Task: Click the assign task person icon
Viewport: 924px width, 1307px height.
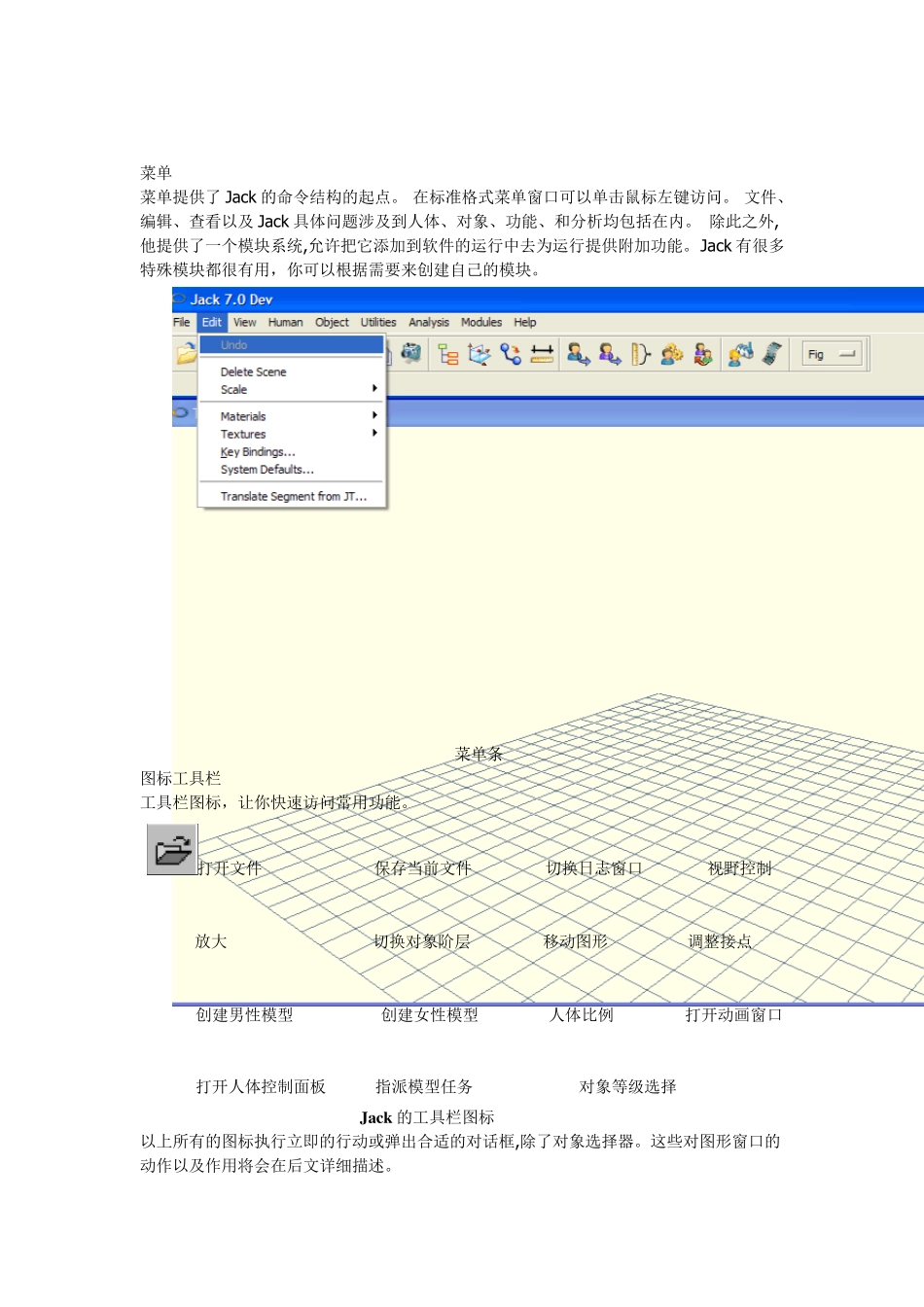Action: (x=740, y=355)
